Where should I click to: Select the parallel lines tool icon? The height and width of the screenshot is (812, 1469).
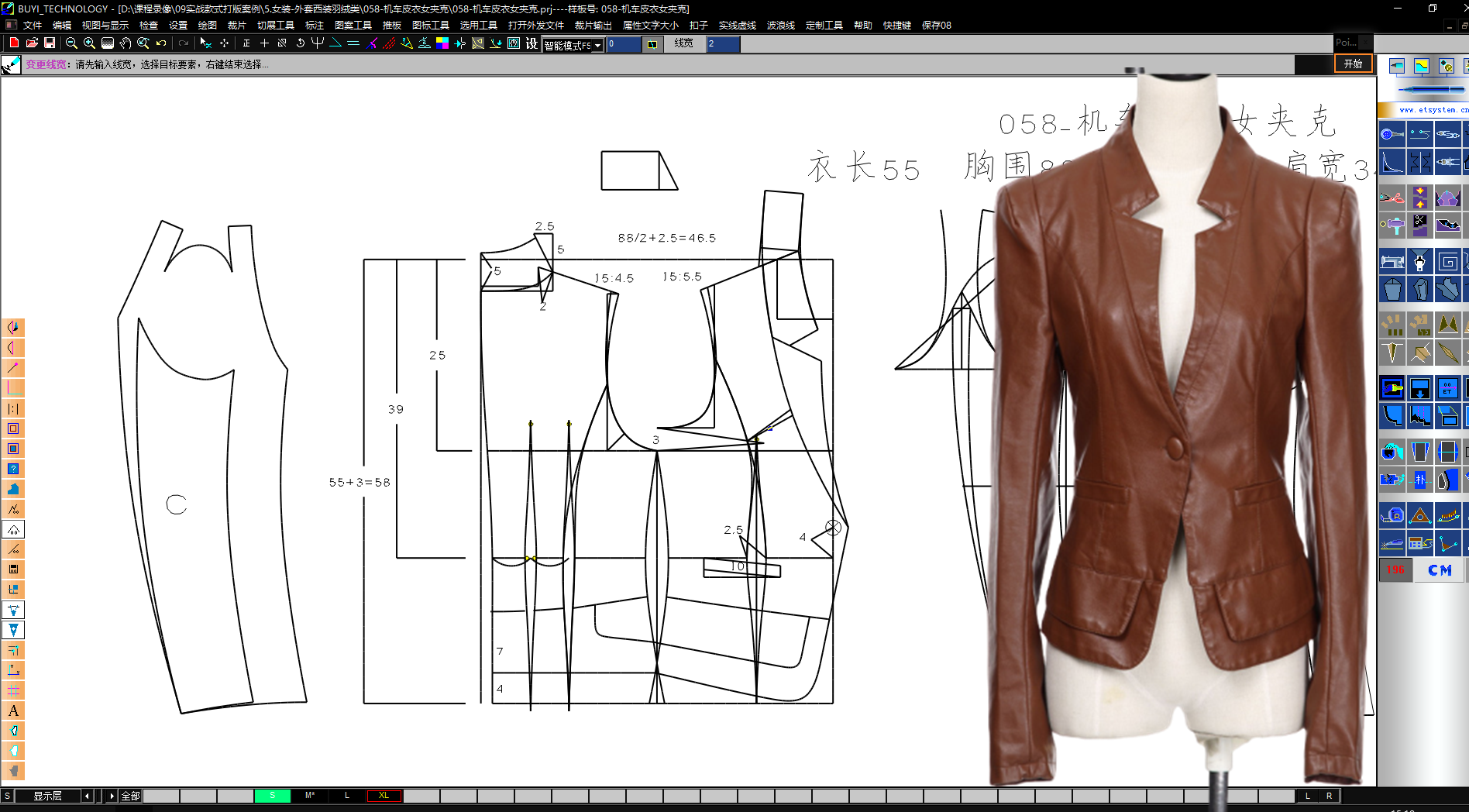(353, 43)
